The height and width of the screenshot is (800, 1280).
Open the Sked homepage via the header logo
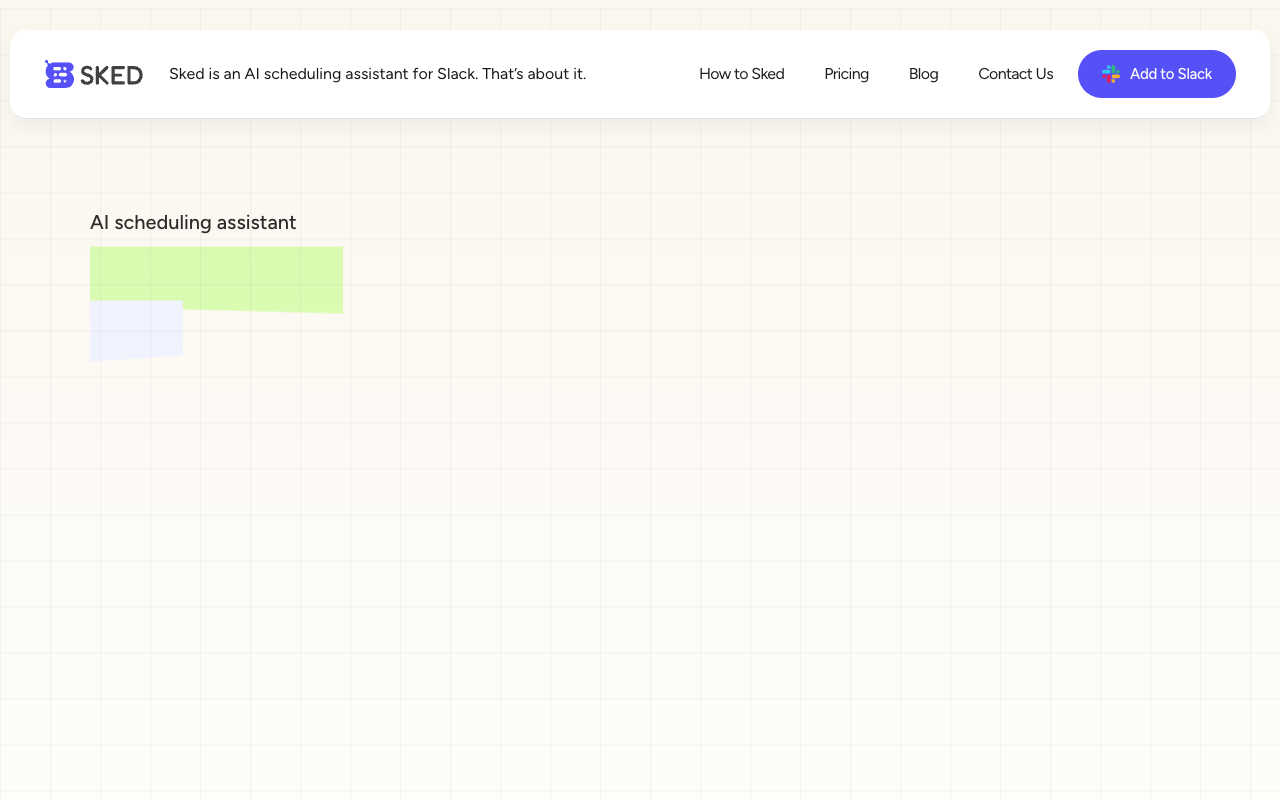(93, 74)
